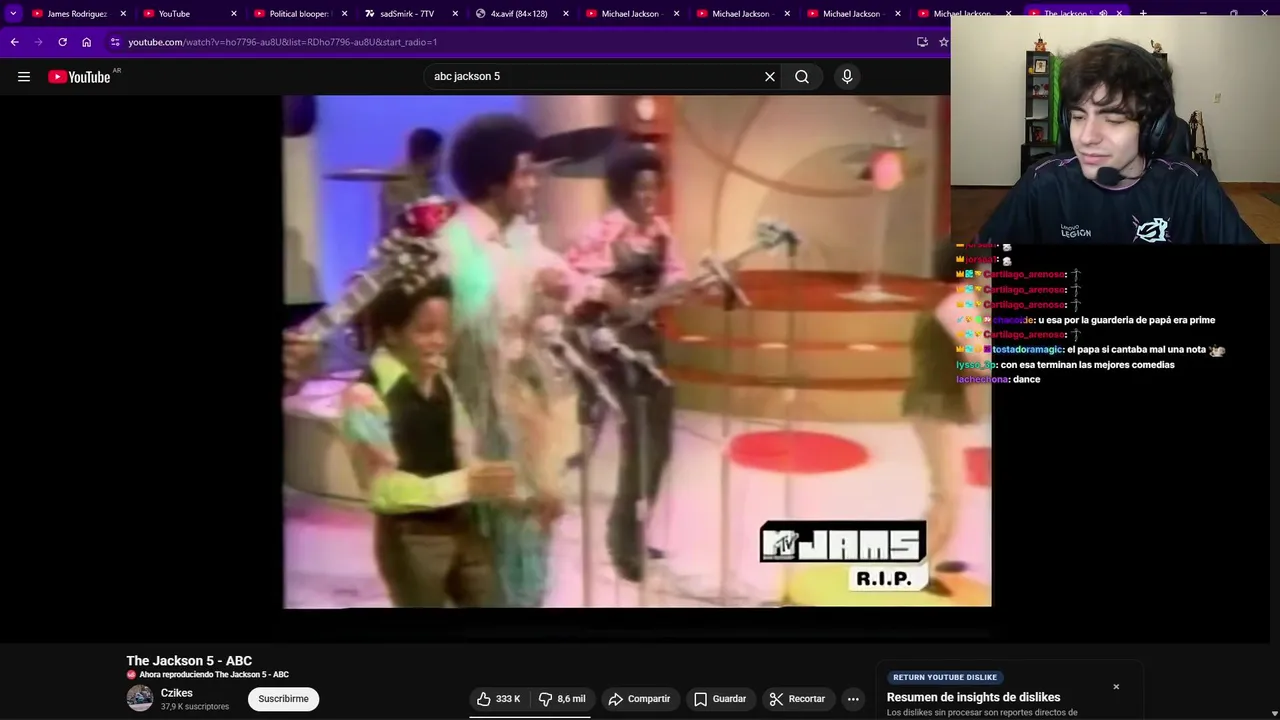Click the guarderia de papá era prime message
The image size is (1280, 720).
tap(1127, 320)
